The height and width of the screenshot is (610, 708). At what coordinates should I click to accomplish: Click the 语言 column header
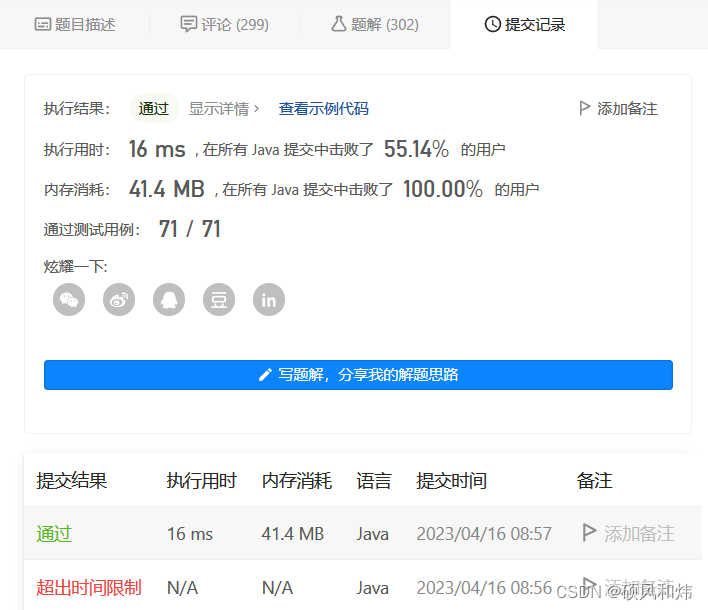373,481
